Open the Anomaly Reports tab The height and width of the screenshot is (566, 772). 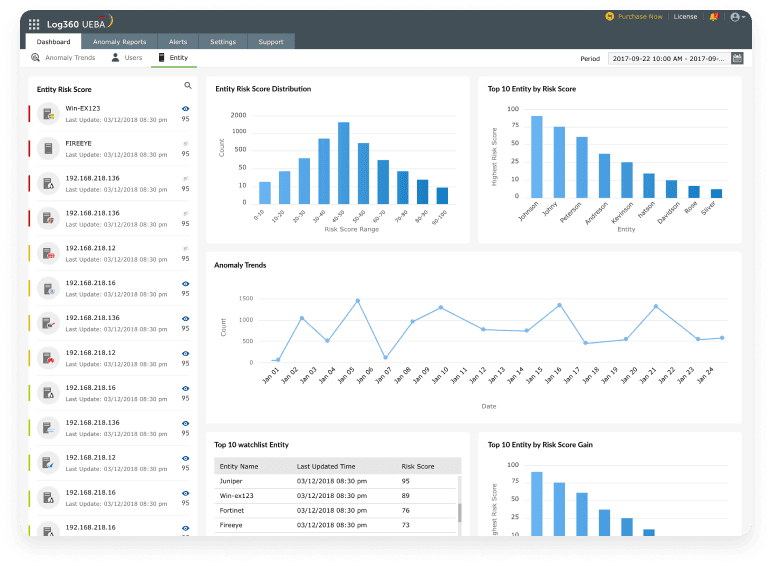coord(119,42)
